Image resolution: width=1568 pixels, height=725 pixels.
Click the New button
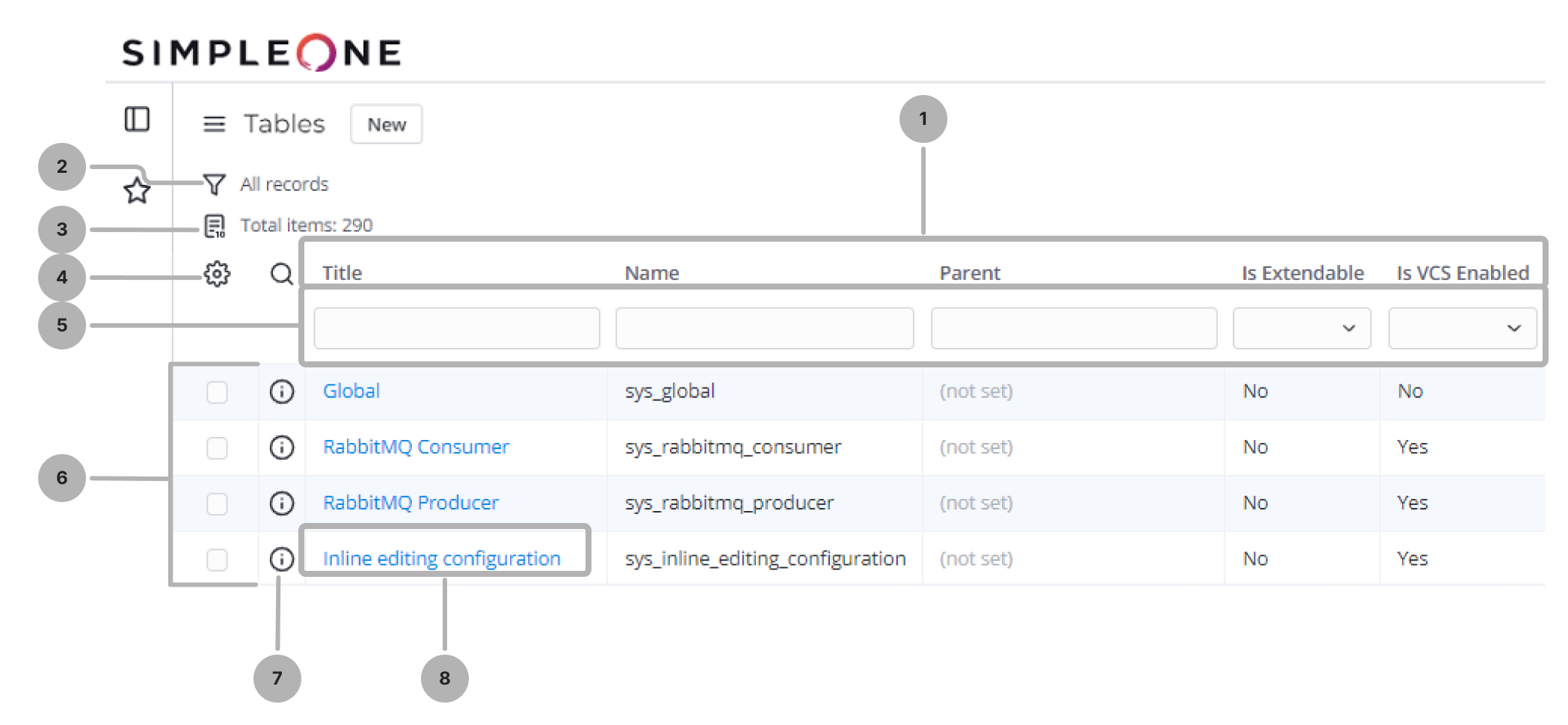[387, 124]
